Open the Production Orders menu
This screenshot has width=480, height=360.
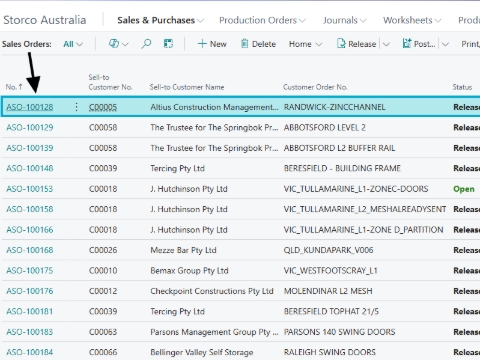262,20
